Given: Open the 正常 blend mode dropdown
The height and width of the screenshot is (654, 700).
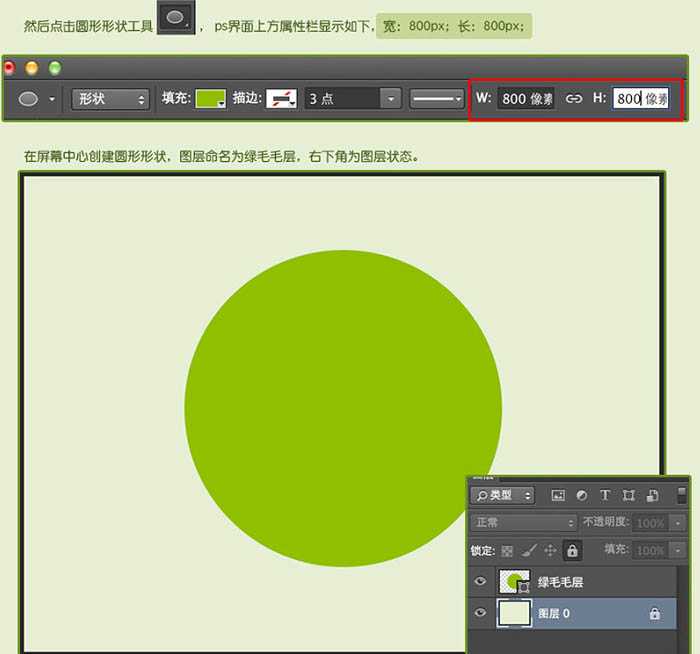Looking at the screenshot, I should pyautogui.click(x=524, y=523).
